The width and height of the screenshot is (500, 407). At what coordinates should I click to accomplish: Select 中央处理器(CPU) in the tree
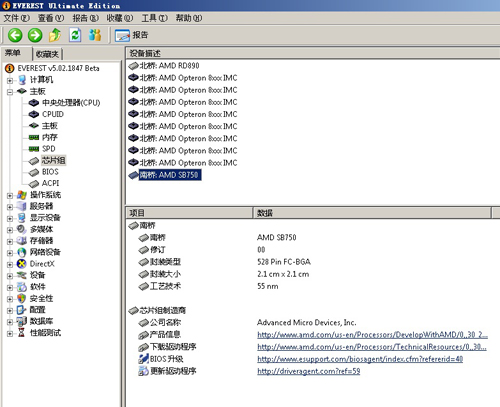71,103
